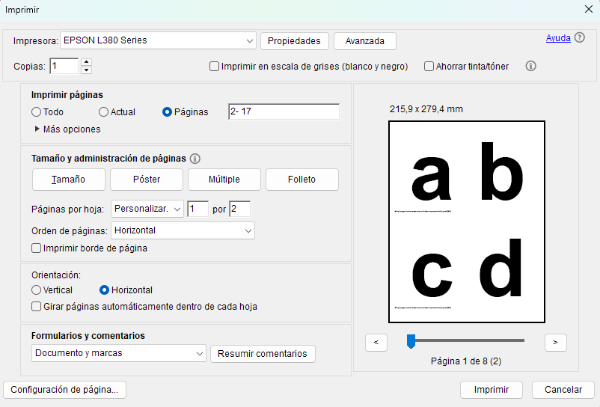Expand Más opciones disclosure triangle

point(37,129)
